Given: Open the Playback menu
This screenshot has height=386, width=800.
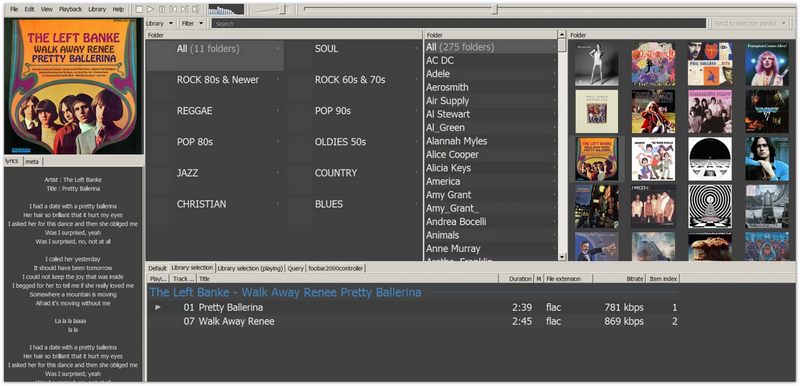Looking at the screenshot, I should coord(70,9).
